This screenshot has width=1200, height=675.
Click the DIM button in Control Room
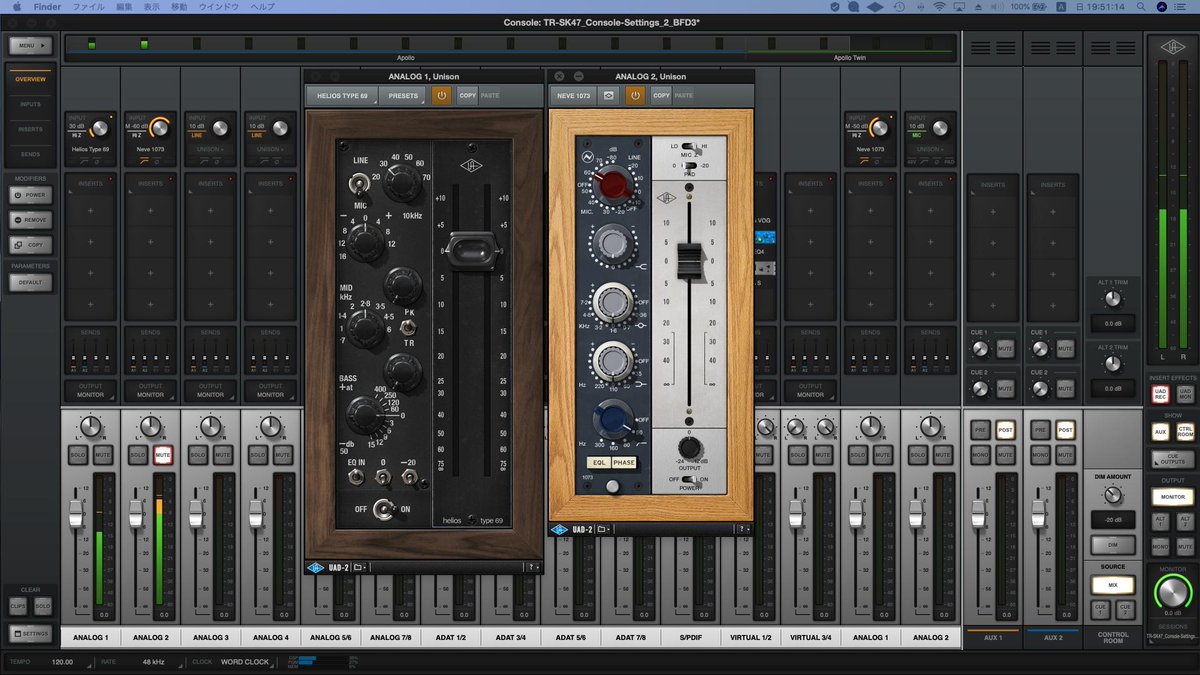1113,545
